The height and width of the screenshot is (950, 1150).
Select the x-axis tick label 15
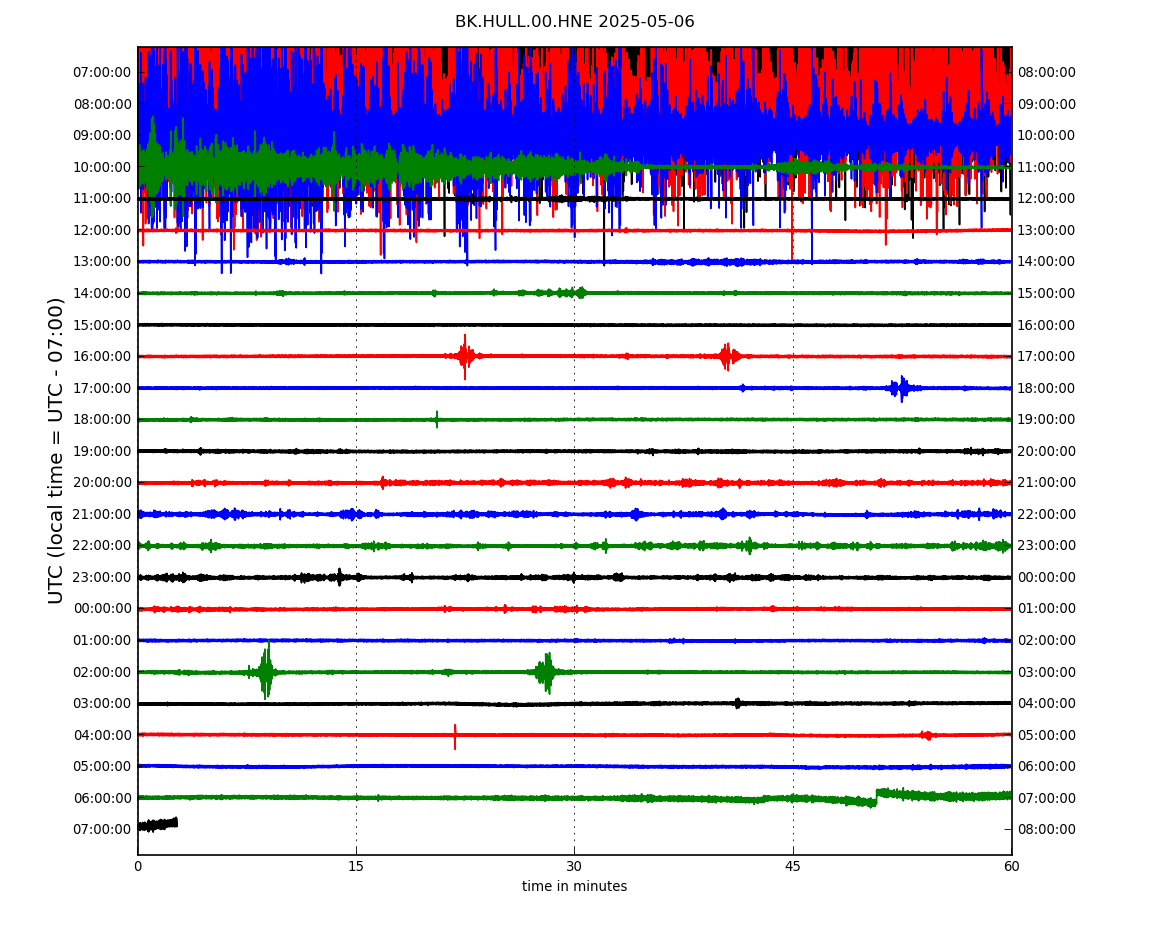point(356,866)
